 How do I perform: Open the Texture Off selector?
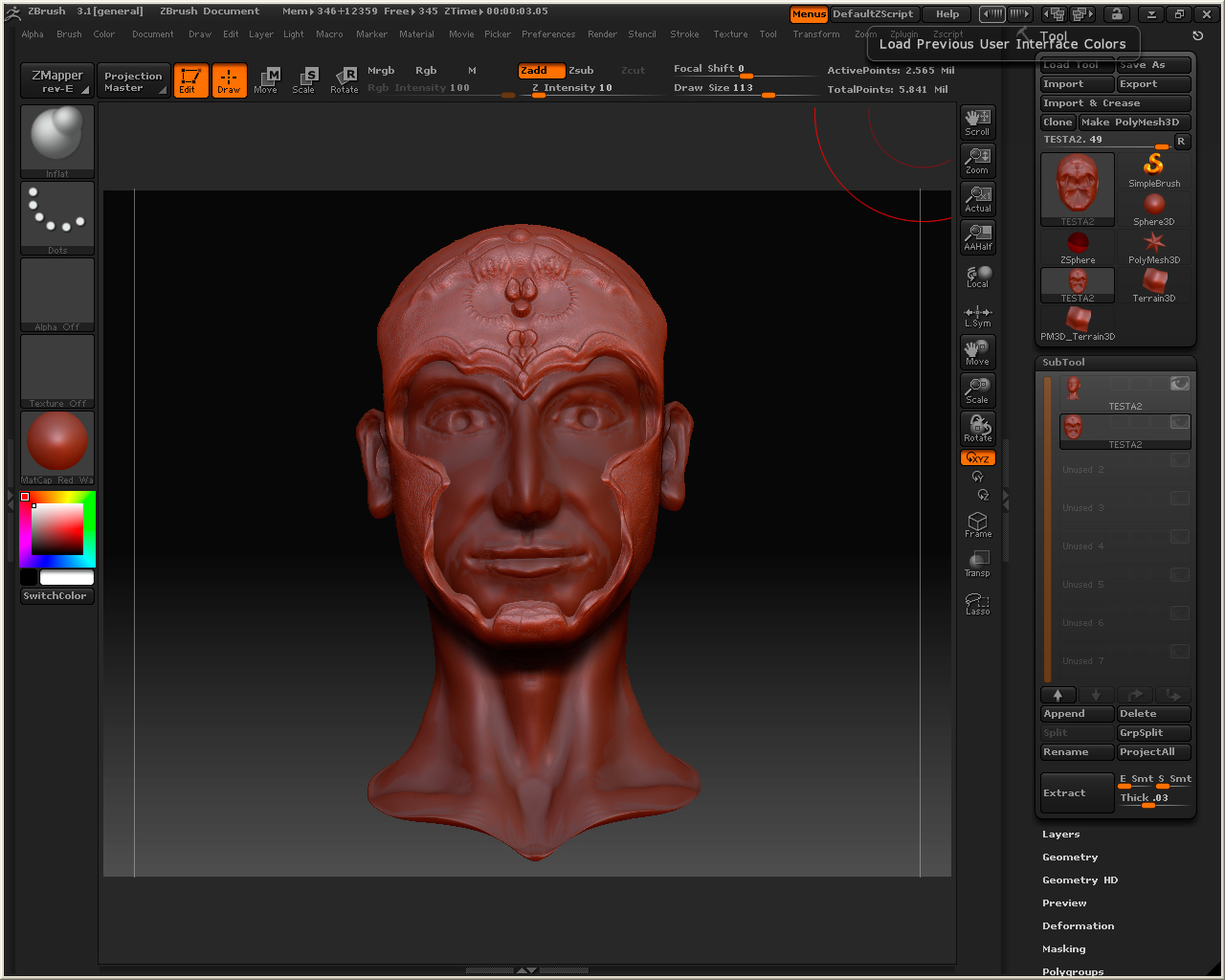coord(57,371)
